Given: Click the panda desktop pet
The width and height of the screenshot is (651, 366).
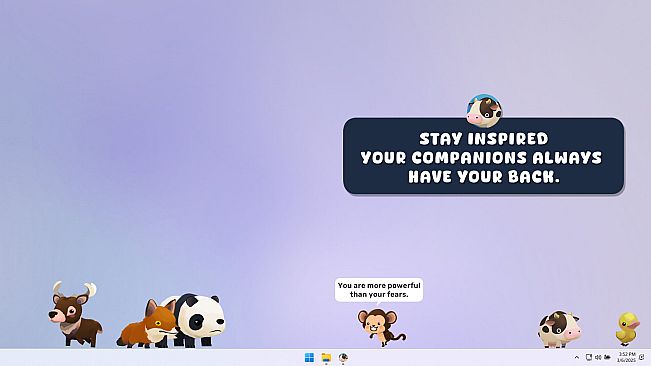Looking at the screenshot, I should click(x=198, y=320).
